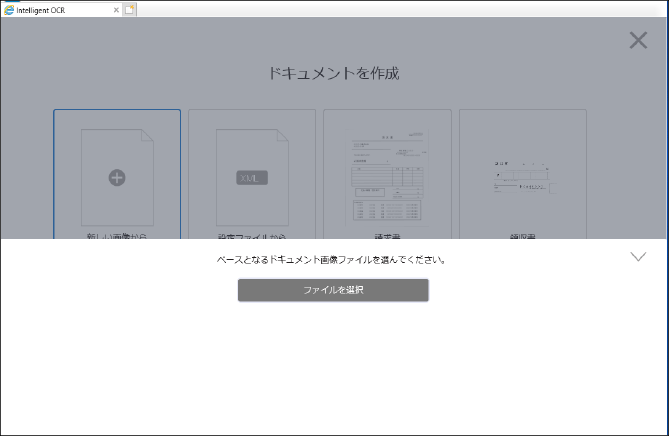
Task: Collapse the file selection panel with chevron
Action: (638, 257)
